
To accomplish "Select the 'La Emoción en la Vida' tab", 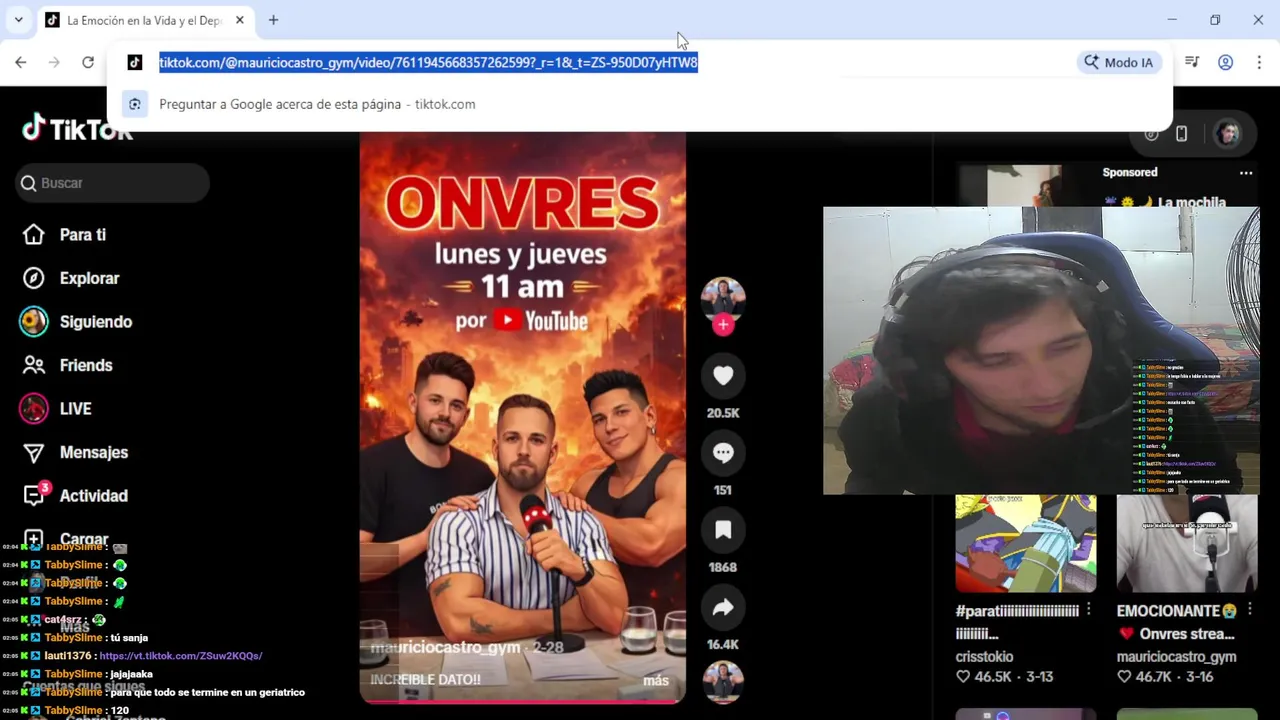I will tap(145, 20).
